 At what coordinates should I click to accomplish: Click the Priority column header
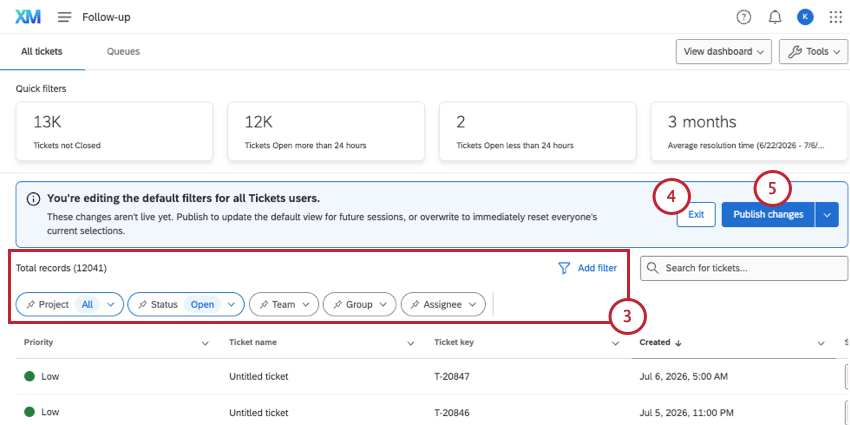[38, 343]
